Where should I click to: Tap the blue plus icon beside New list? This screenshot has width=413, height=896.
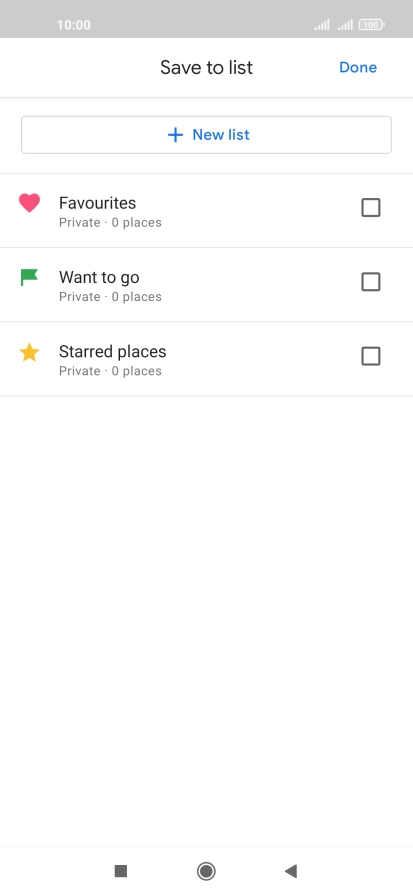tap(175, 135)
